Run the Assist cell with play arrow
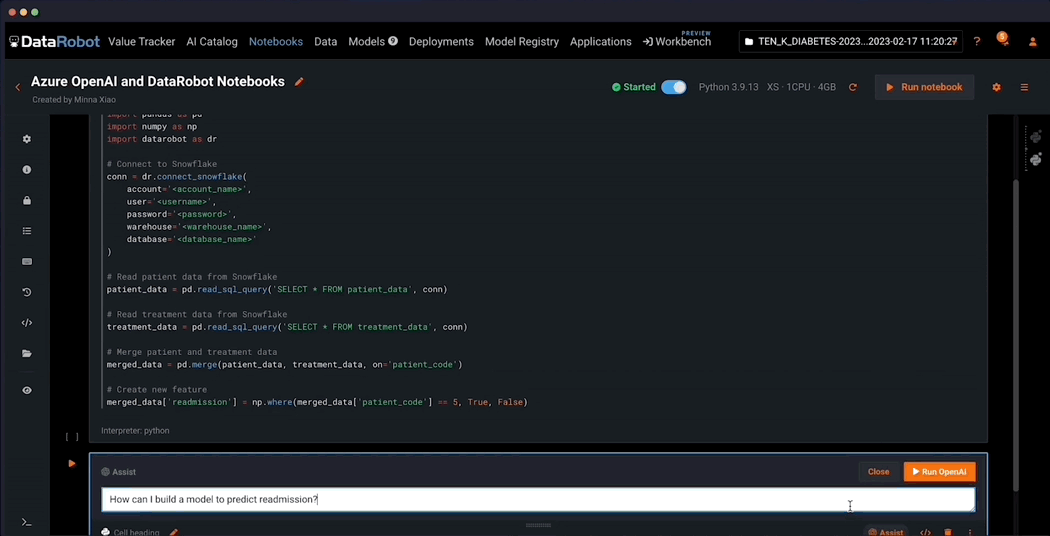 [72, 463]
